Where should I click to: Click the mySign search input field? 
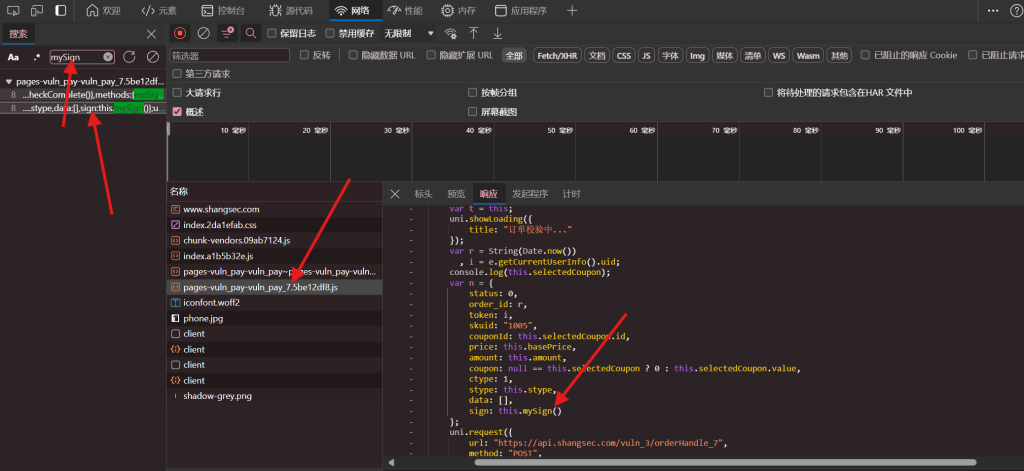tap(75, 57)
